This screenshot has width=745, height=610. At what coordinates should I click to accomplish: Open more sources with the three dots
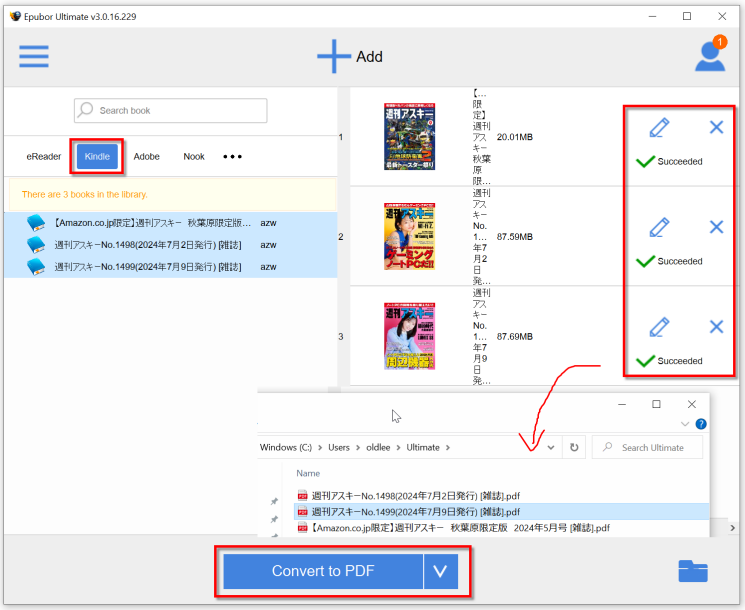(x=232, y=156)
